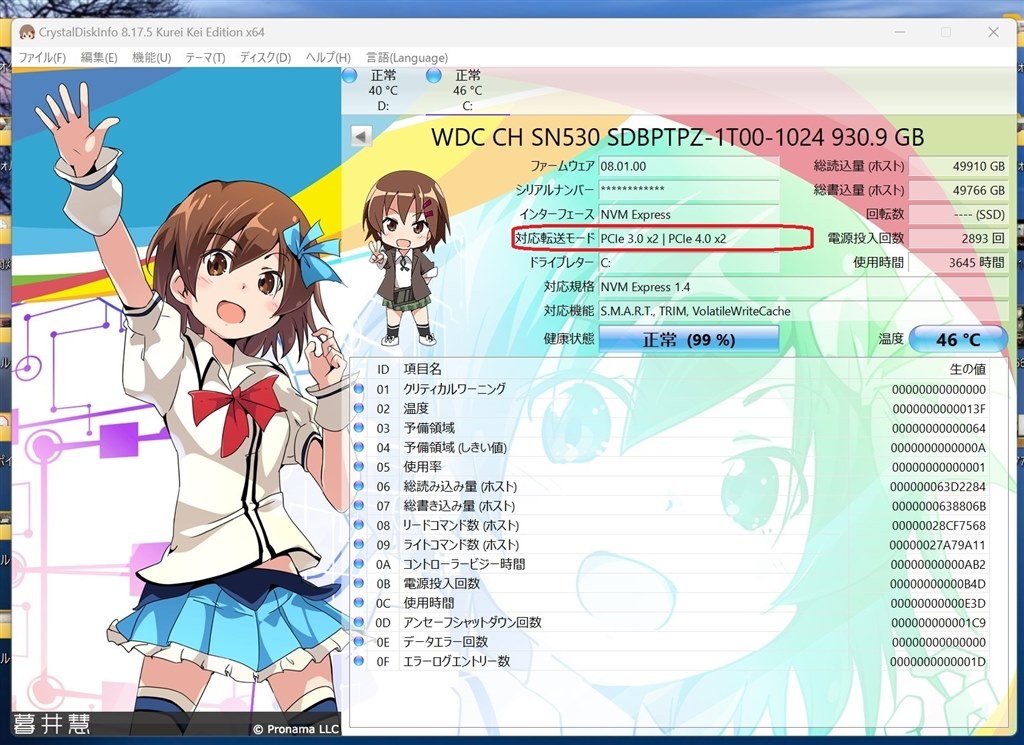Click the blue status orb for drive D:
The height and width of the screenshot is (745, 1024).
349,76
